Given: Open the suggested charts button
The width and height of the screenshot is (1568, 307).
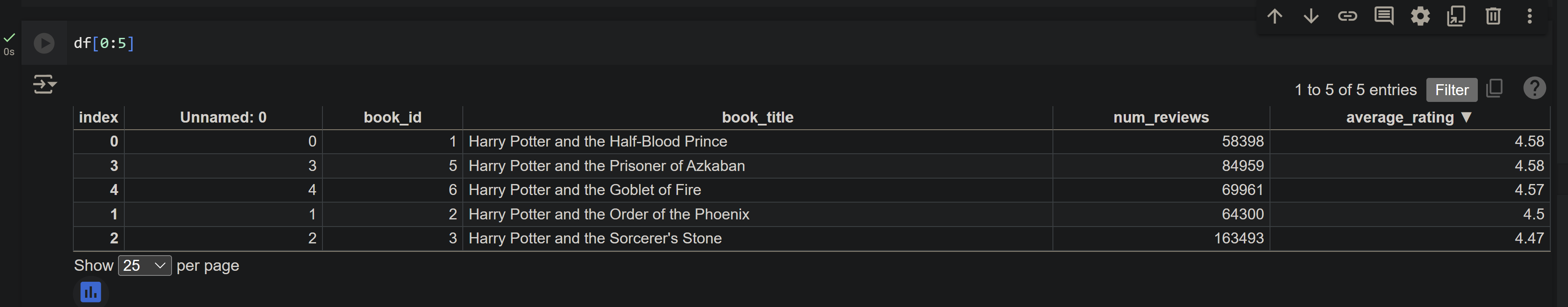Looking at the screenshot, I should [91, 292].
